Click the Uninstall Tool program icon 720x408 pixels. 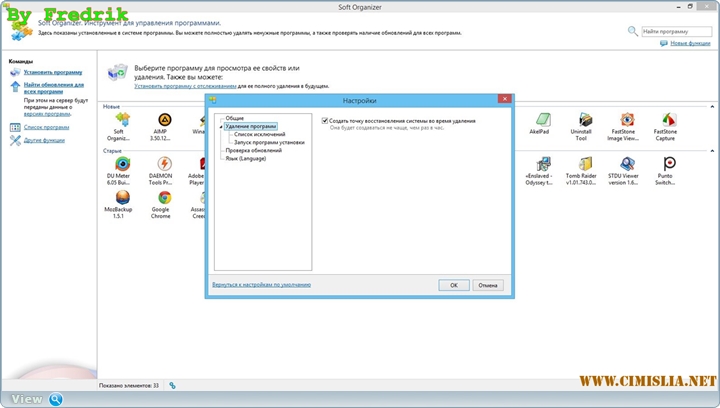pyautogui.click(x=580, y=122)
